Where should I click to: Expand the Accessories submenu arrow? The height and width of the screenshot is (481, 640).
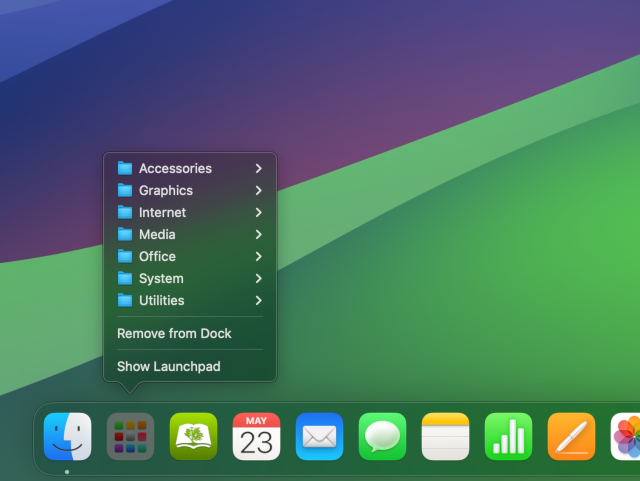point(258,168)
